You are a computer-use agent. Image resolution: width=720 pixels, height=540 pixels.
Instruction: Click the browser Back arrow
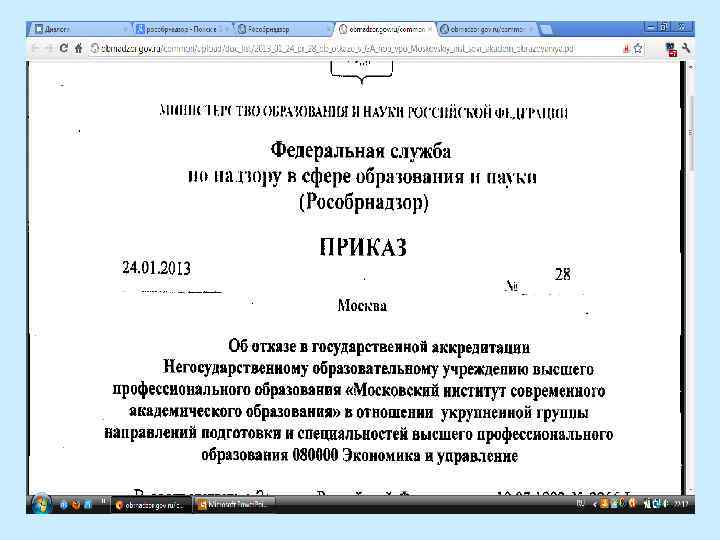(36, 48)
